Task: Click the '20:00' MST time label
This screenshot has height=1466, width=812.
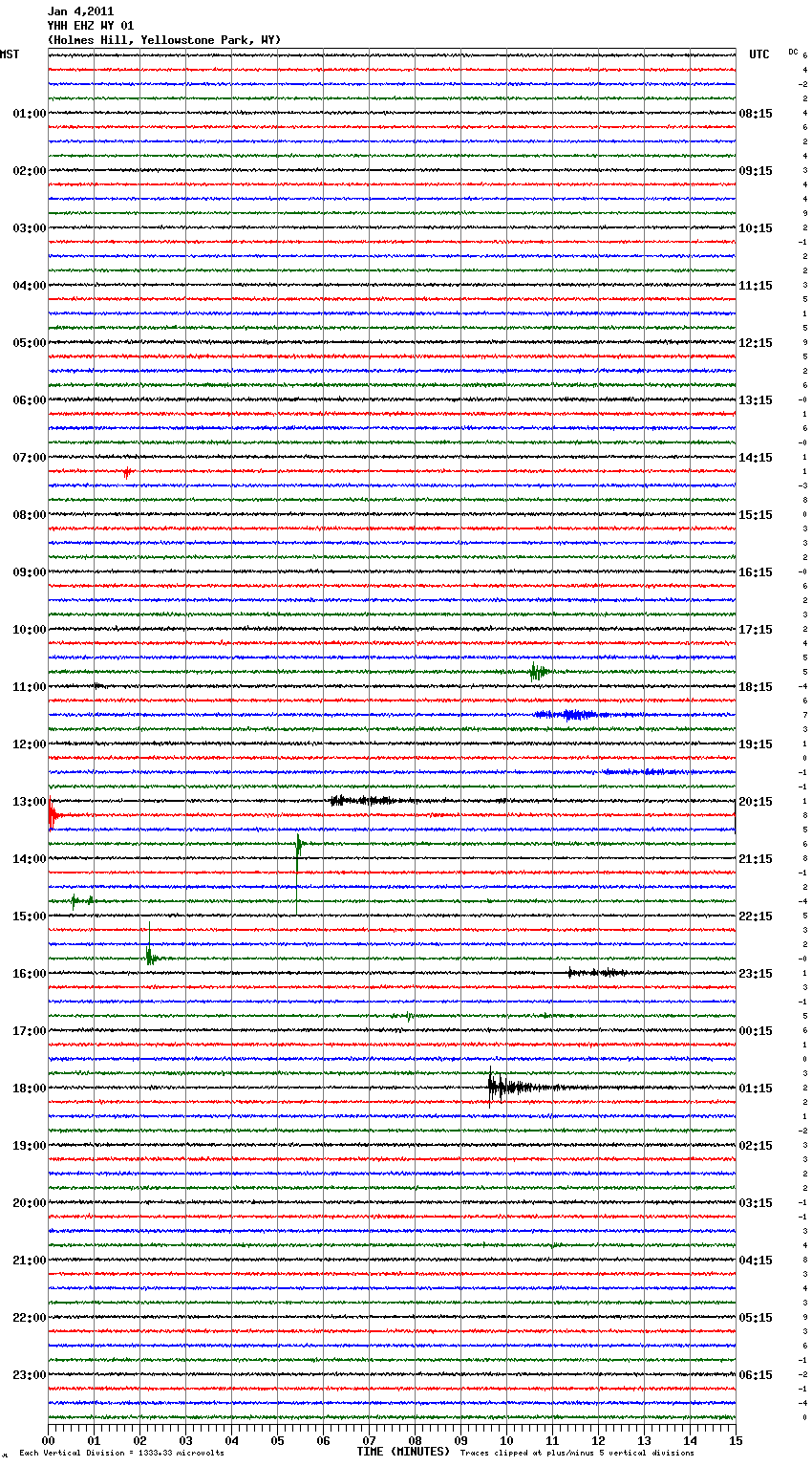Action: click(30, 1203)
